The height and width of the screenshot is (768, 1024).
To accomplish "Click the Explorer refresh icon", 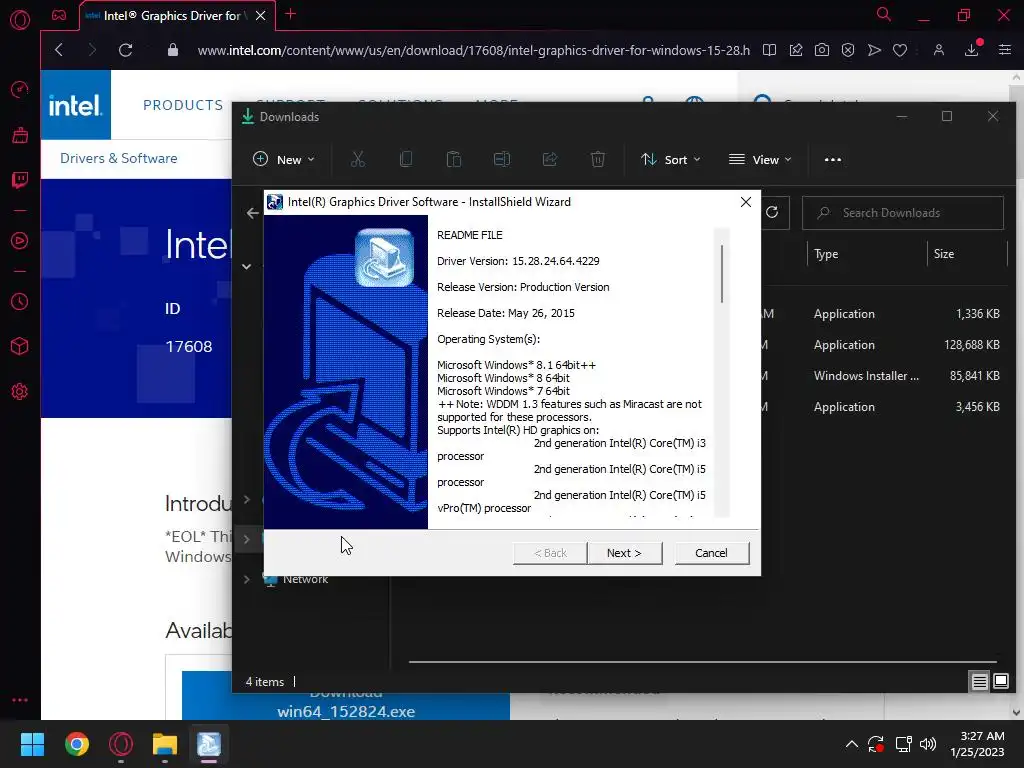I will pyautogui.click(x=772, y=212).
